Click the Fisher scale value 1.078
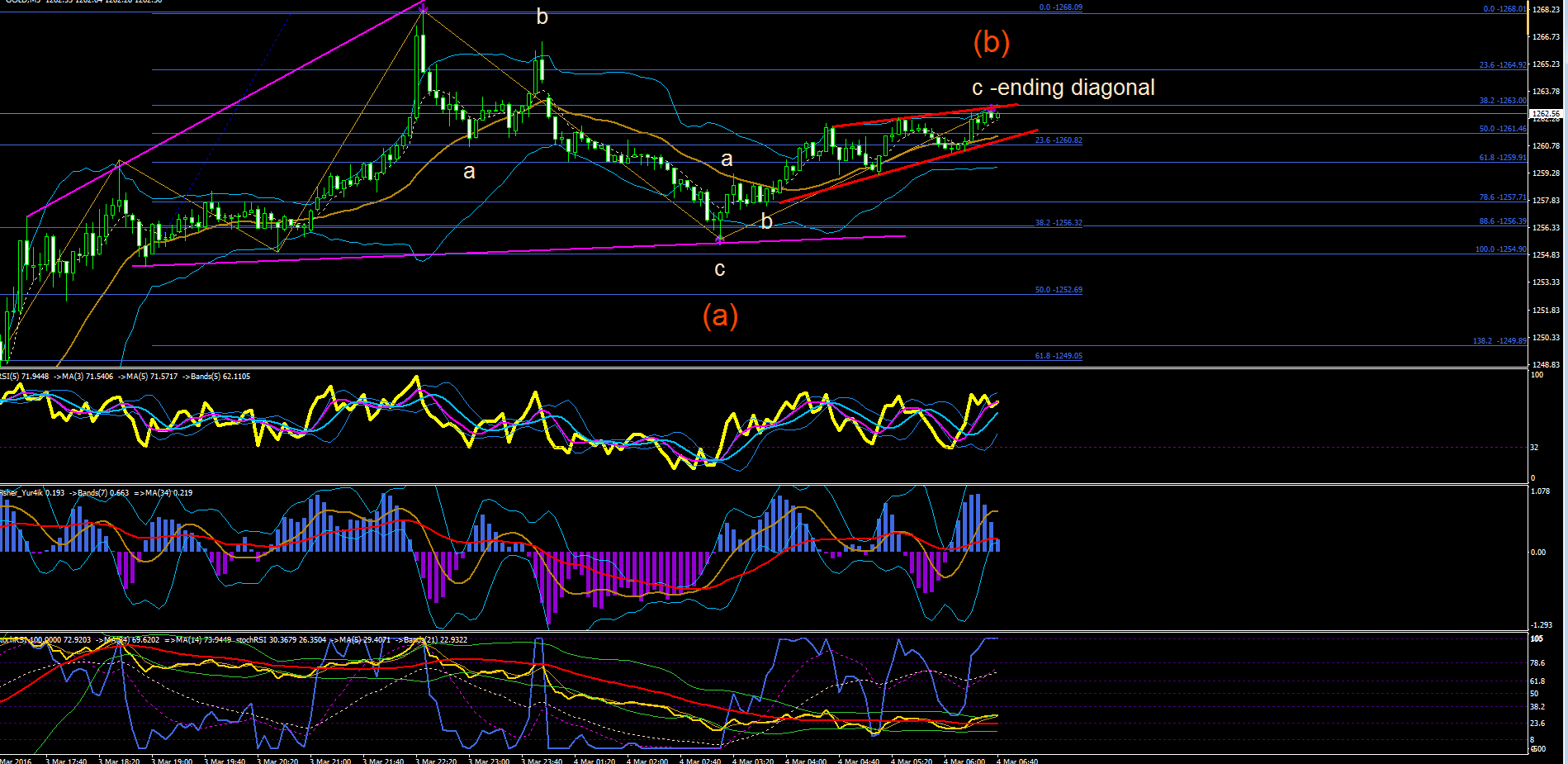The image size is (1568, 764). point(1541,491)
